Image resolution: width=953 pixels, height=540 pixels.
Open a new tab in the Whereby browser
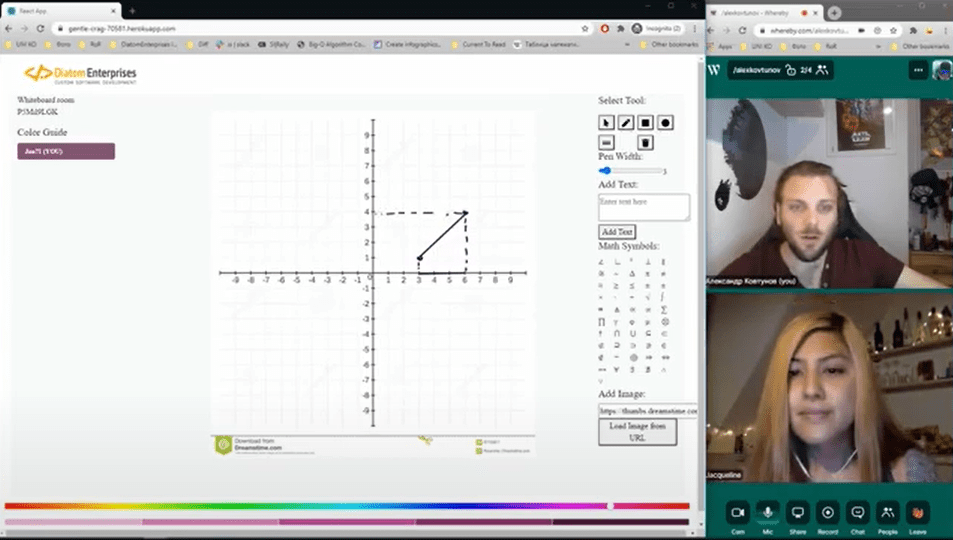[x=834, y=13]
